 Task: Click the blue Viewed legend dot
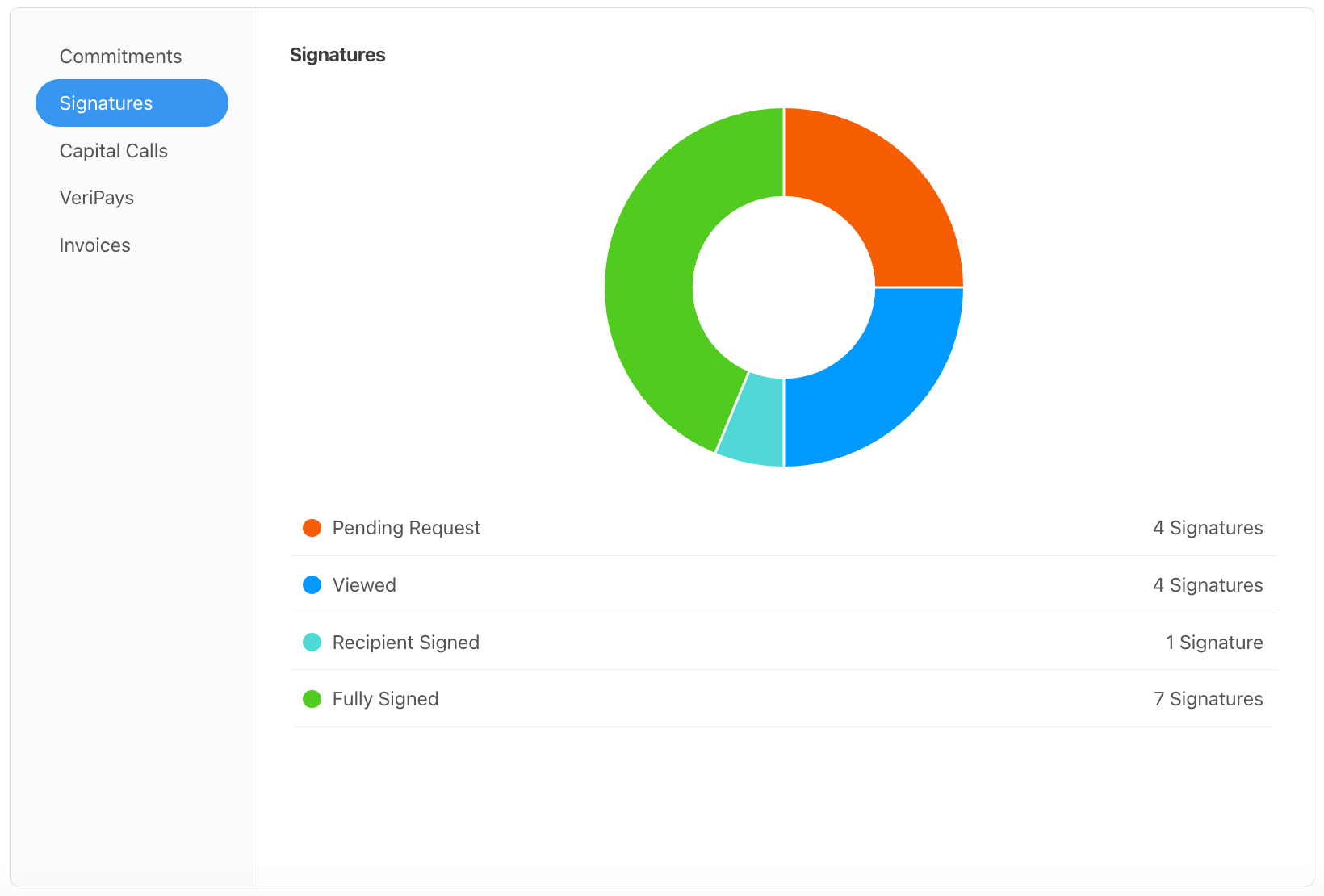tap(312, 584)
